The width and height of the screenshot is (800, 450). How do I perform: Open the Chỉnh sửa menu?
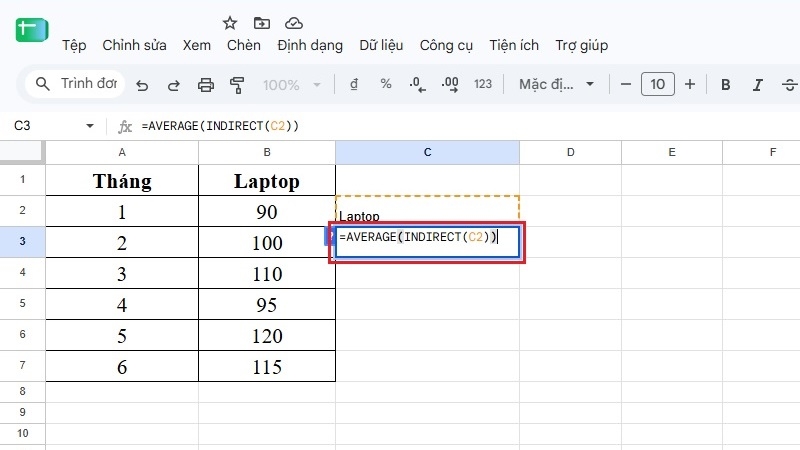tap(134, 45)
